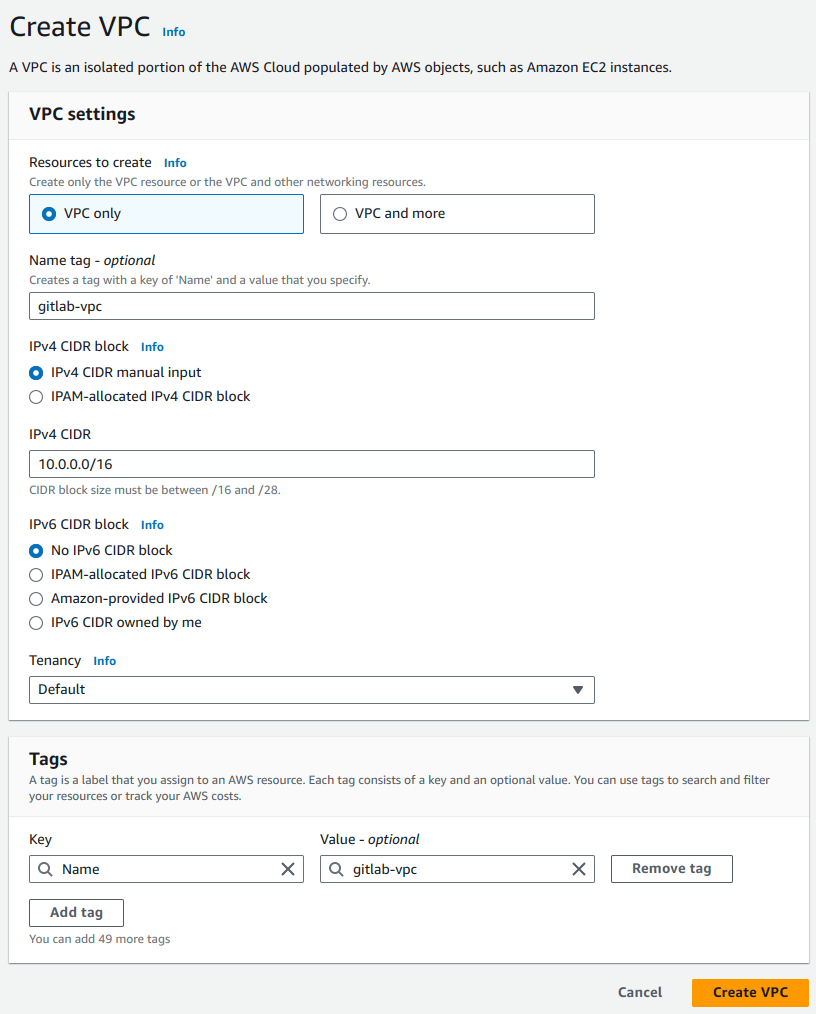The image size is (816, 1014).
Task: Clear the gitlab-vpc Value field with X icon
Action: click(578, 868)
